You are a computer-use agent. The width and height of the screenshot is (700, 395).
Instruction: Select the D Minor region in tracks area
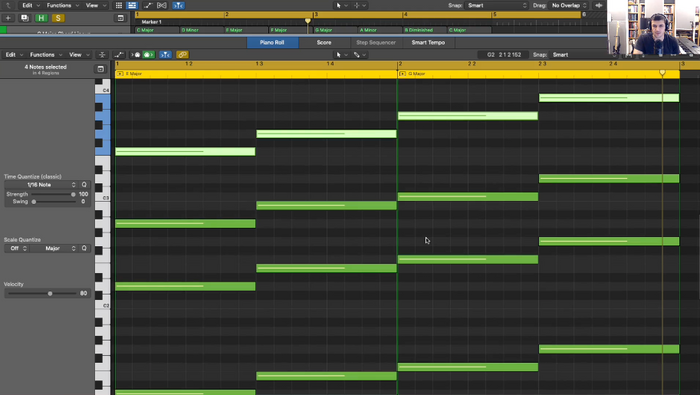tap(201, 30)
